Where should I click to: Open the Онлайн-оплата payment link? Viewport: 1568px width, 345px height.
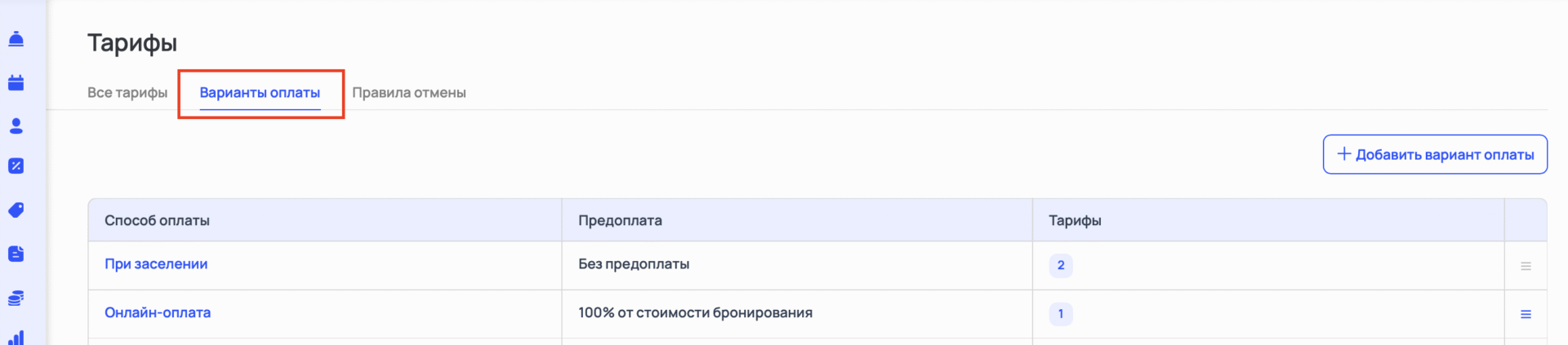pyautogui.click(x=158, y=312)
